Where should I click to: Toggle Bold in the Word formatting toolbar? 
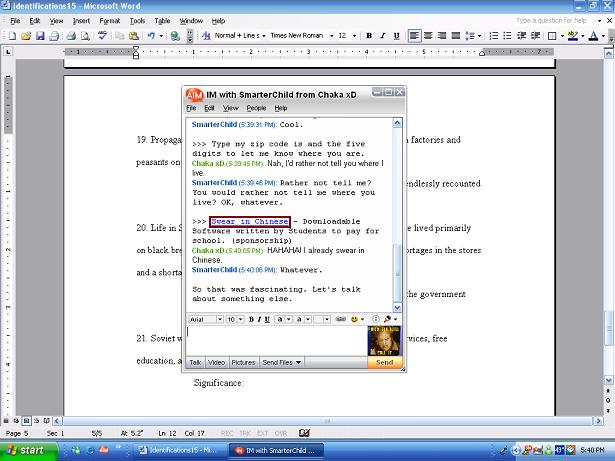(x=369, y=36)
